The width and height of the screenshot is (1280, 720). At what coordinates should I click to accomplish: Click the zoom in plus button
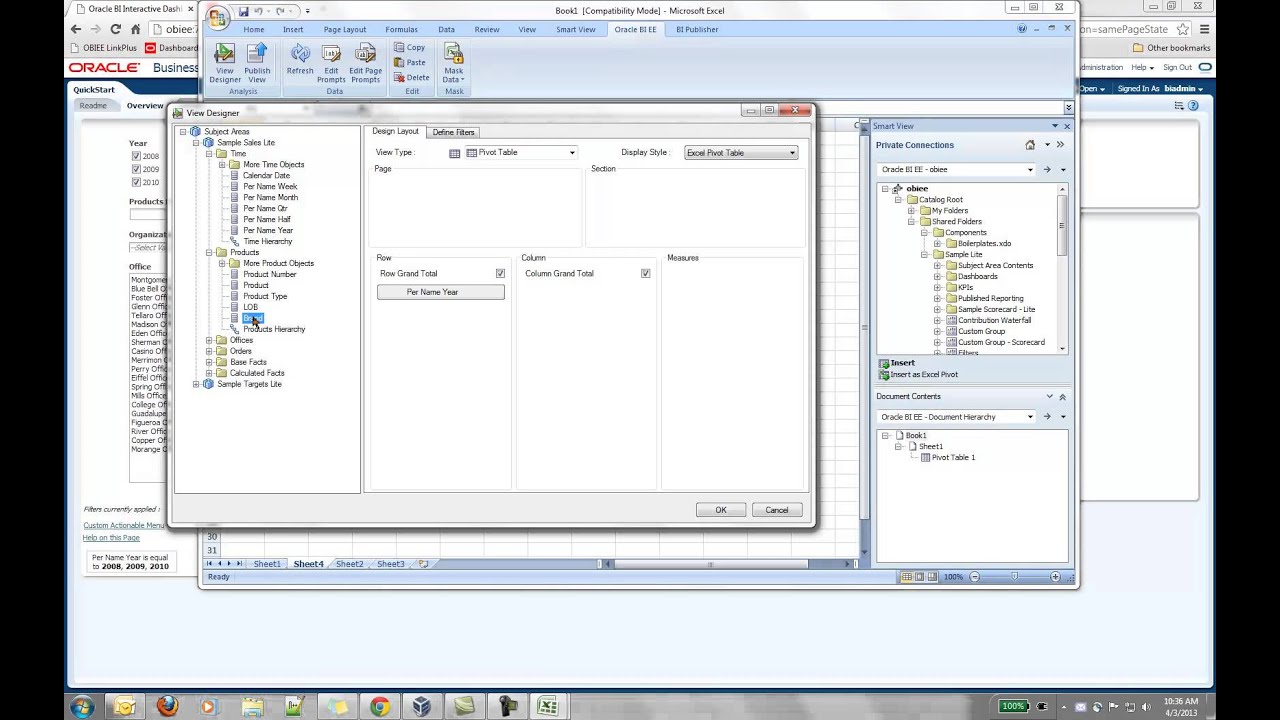1054,577
